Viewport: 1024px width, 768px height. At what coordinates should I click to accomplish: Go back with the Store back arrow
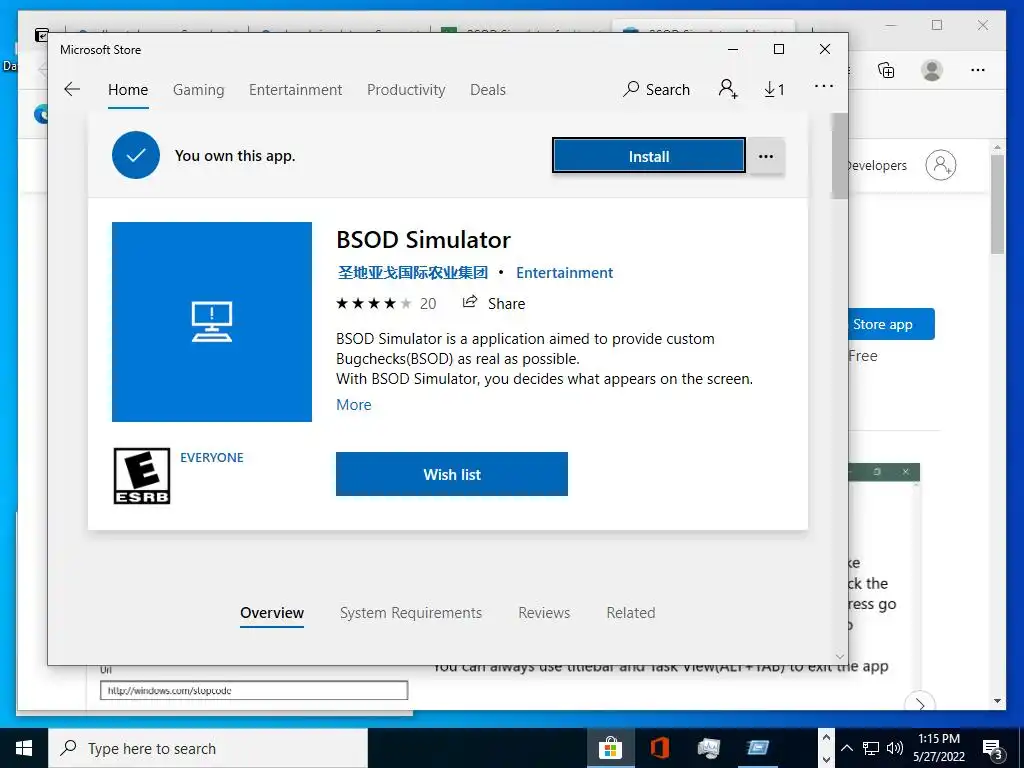tap(72, 89)
